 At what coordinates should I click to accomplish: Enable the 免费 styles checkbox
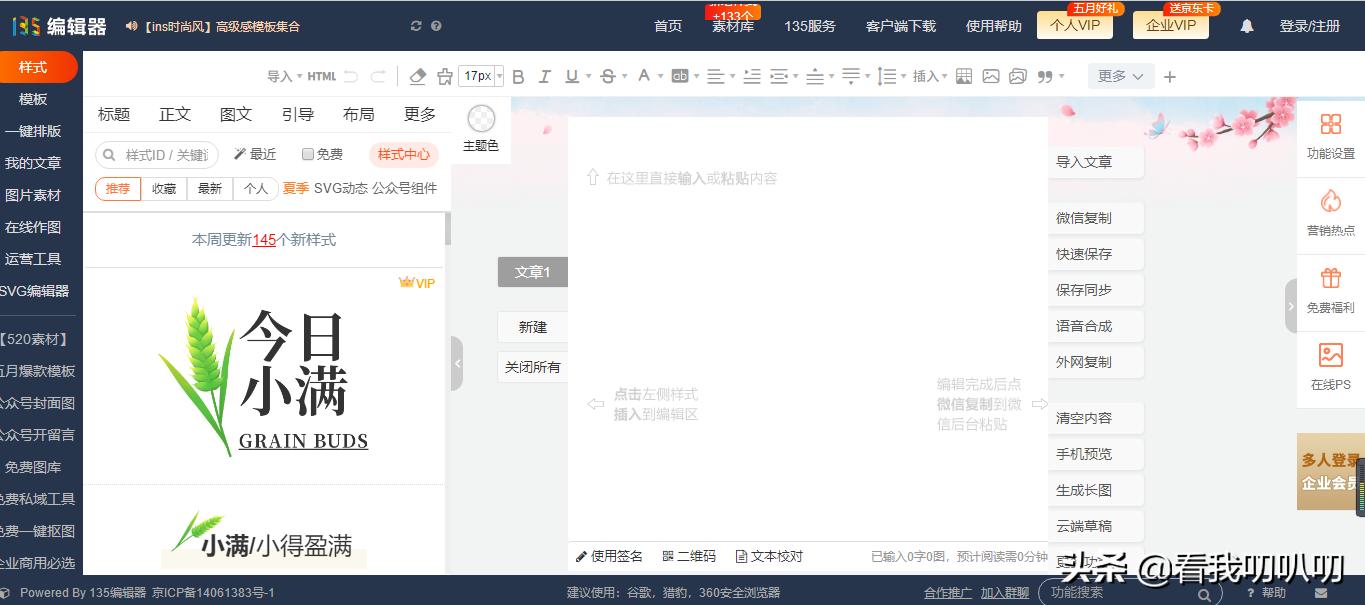(x=308, y=154)
